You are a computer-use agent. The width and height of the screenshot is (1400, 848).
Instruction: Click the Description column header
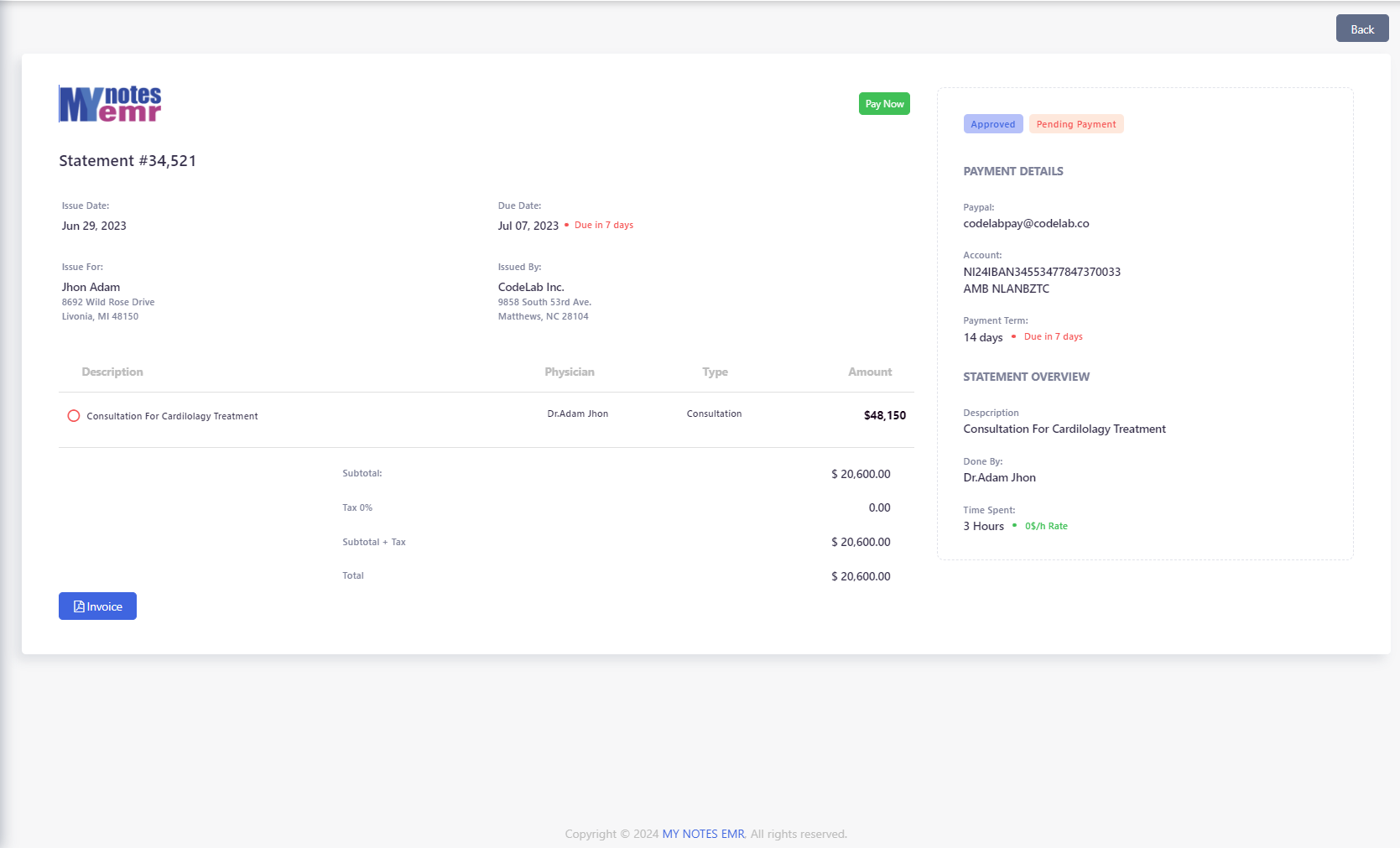[112, 372]
